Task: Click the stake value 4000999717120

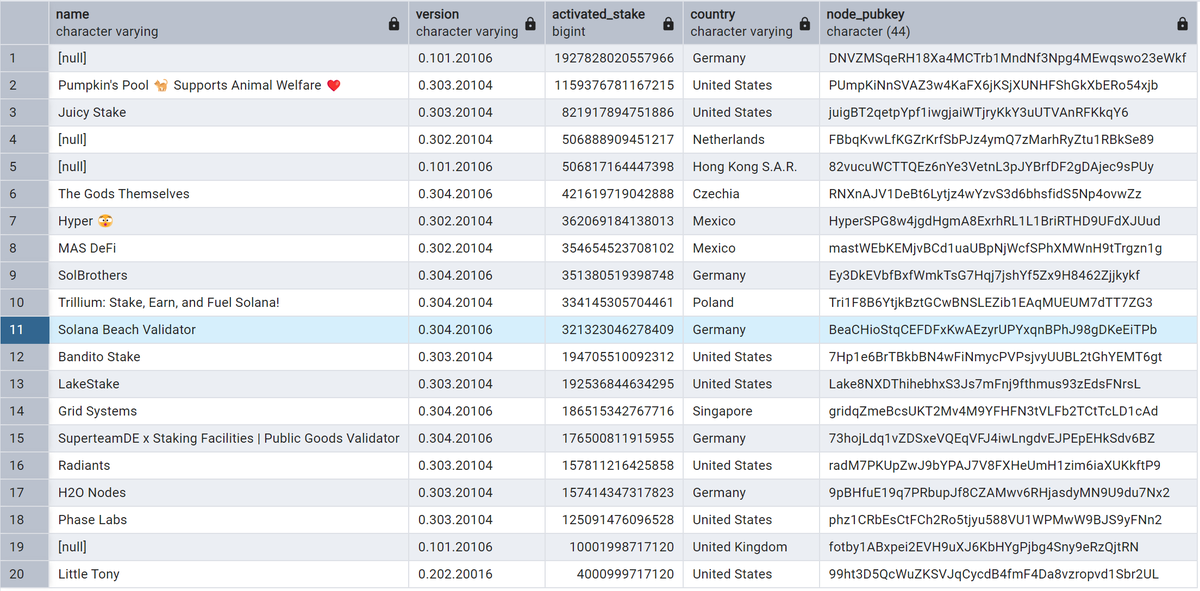Action: (613, 574)
